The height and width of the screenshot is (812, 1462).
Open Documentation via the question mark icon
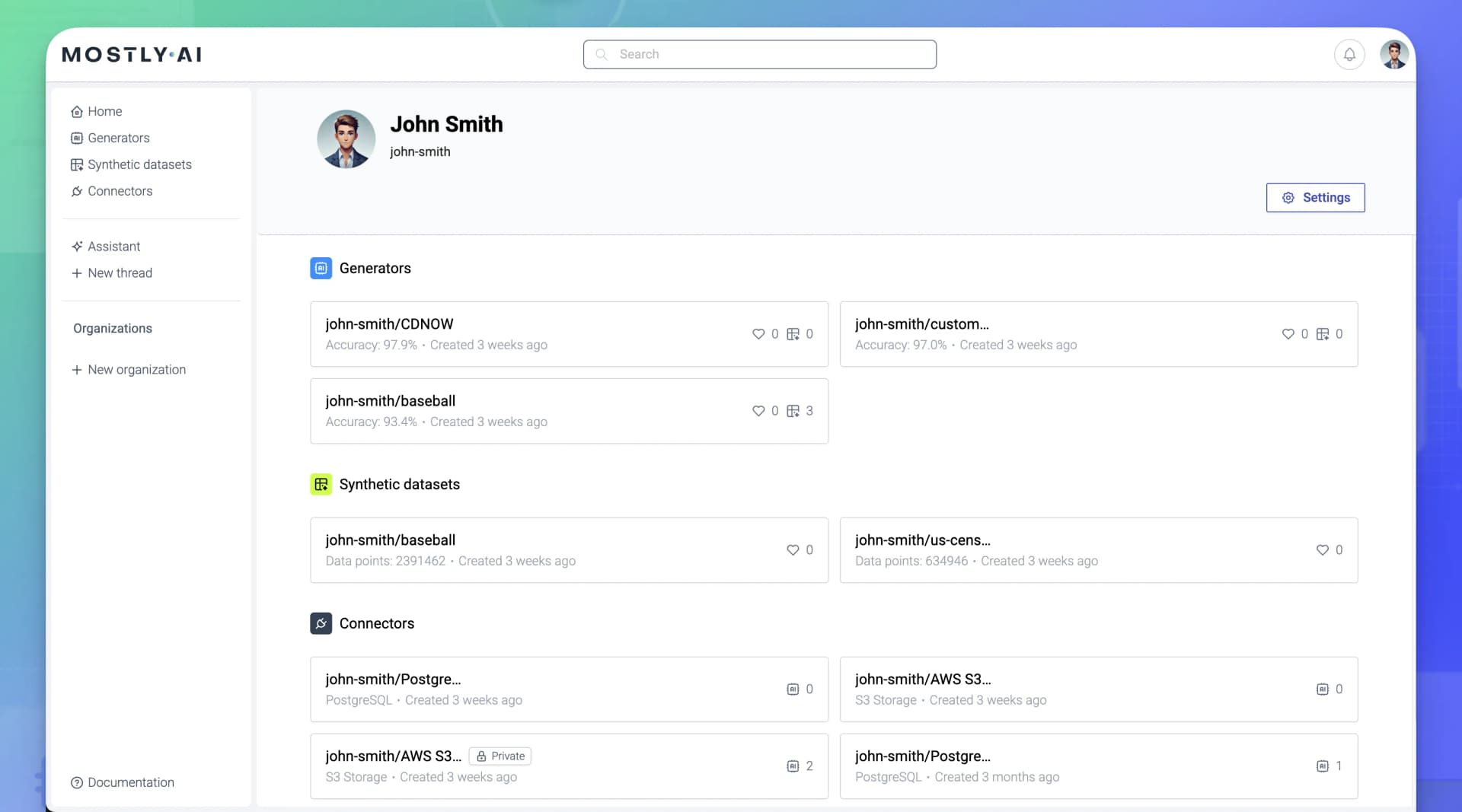point(76,782)
